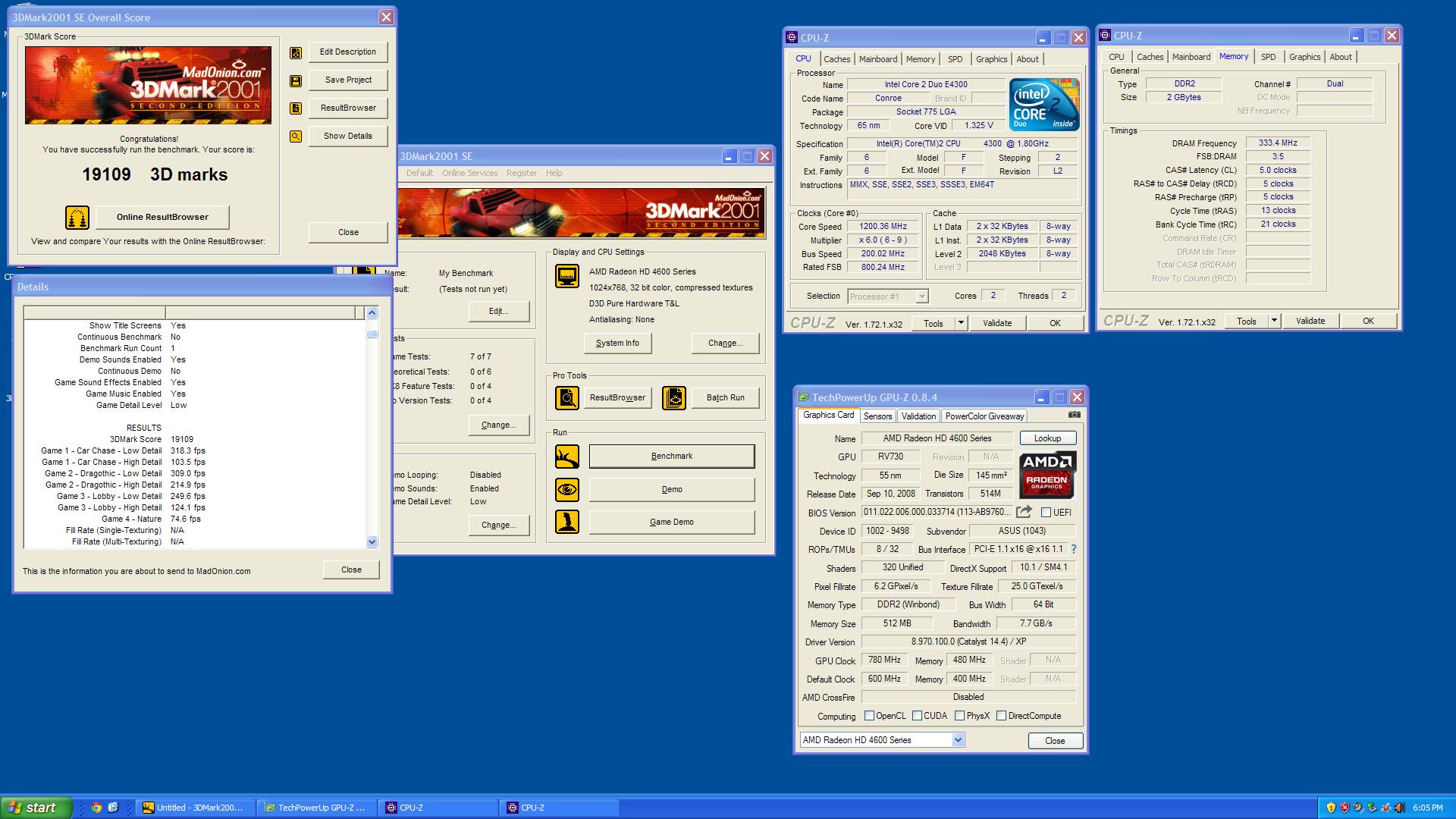
Task: Open the PowerColor Giveaway tab
Action: [984, 416]
